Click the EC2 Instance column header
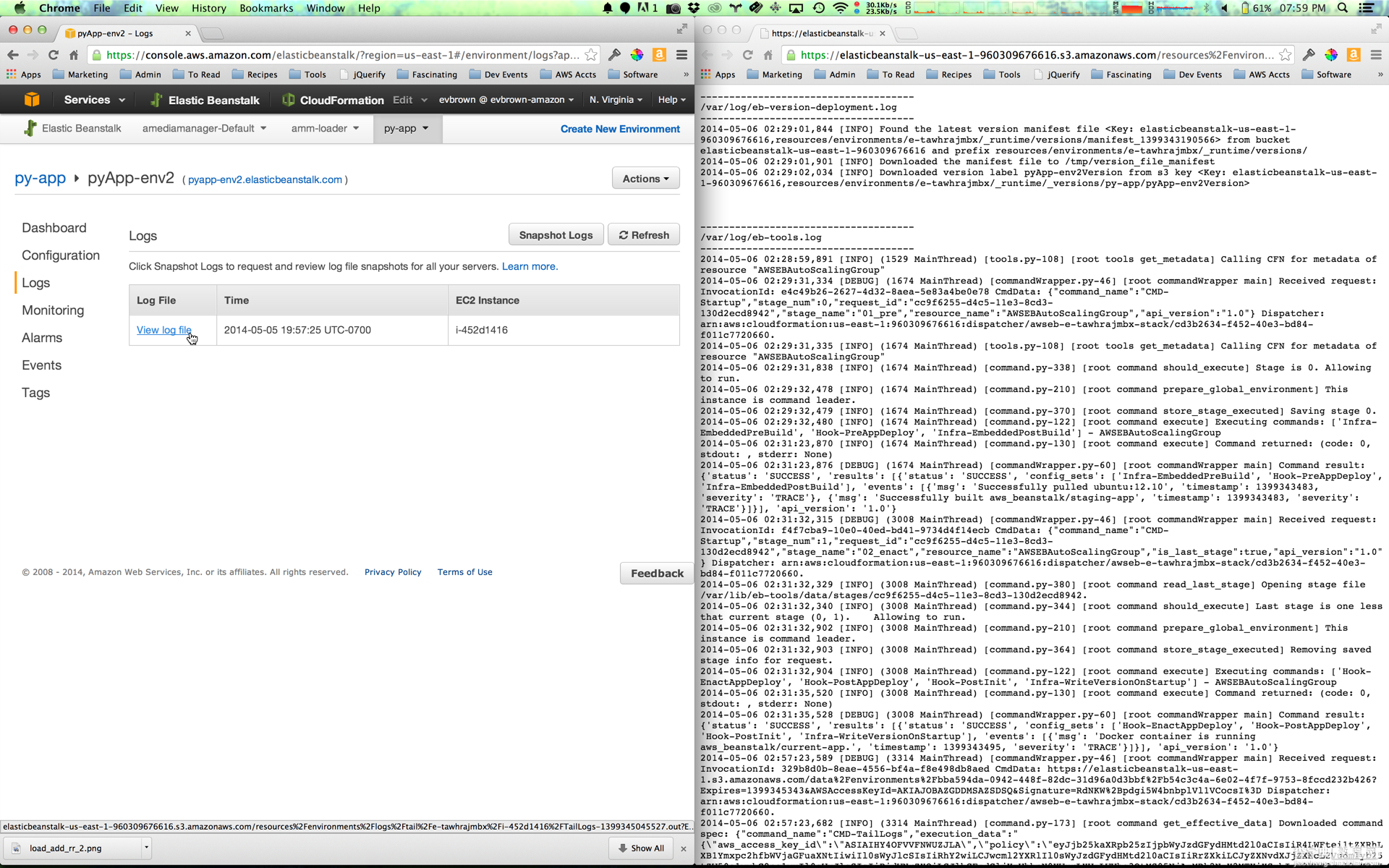 point(487,299)
